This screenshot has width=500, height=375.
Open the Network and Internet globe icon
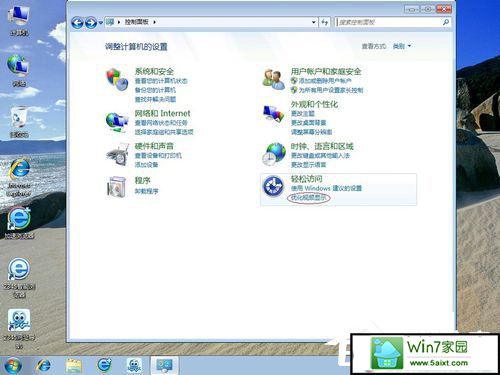[117, 122]
